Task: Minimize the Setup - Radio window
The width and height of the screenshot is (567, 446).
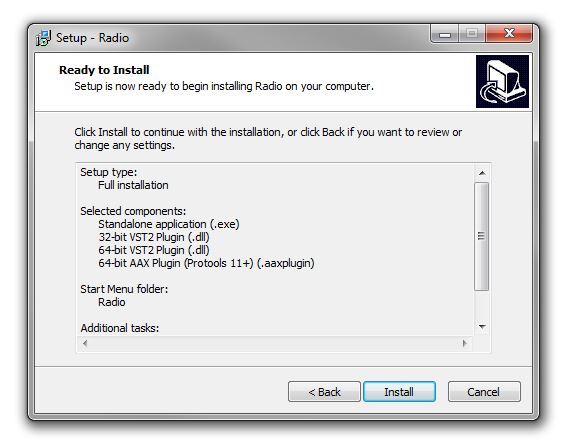Action: click(445, 34)
